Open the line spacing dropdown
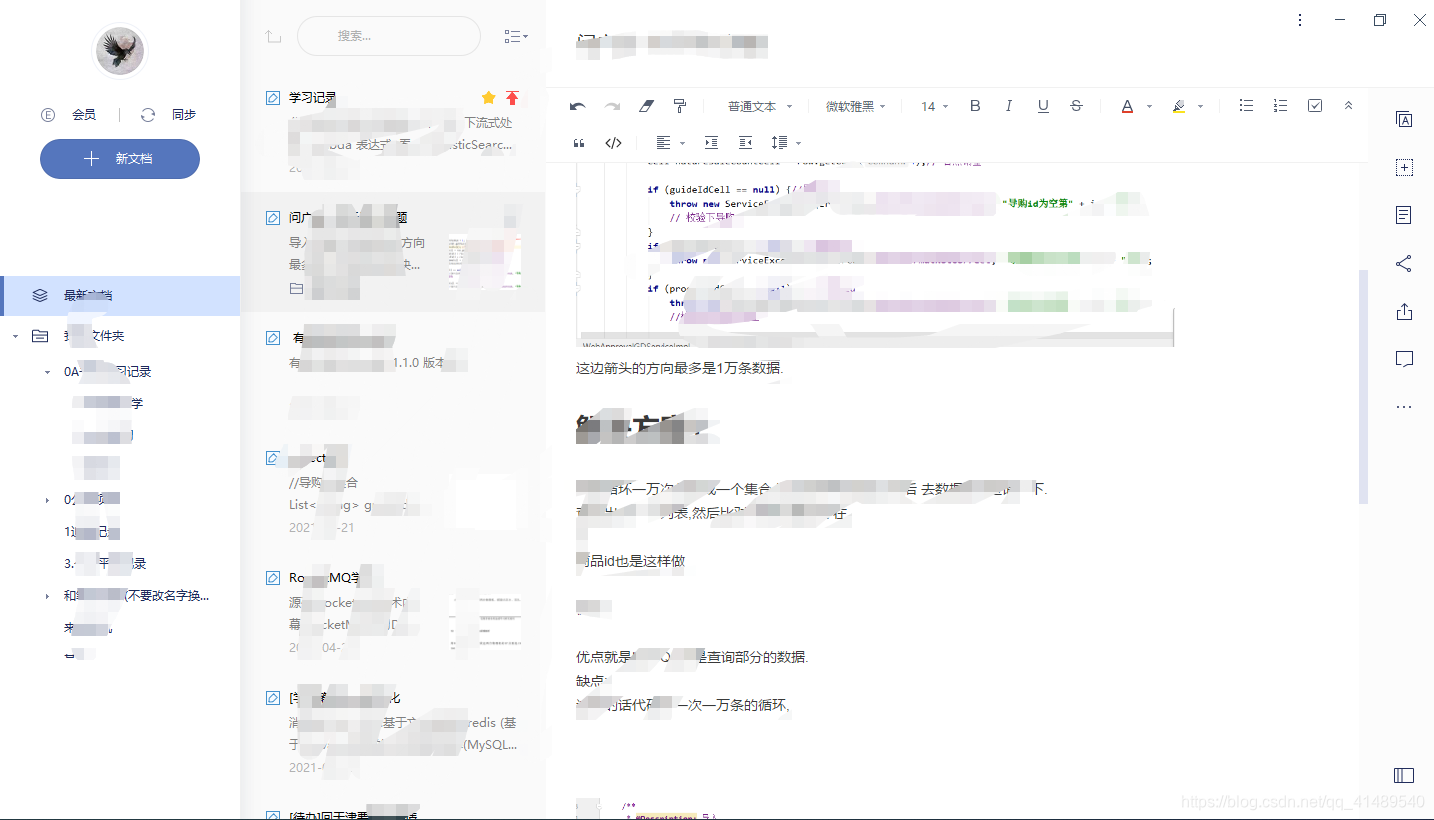This screenshot has width=1434, height=820. [786, 143]
